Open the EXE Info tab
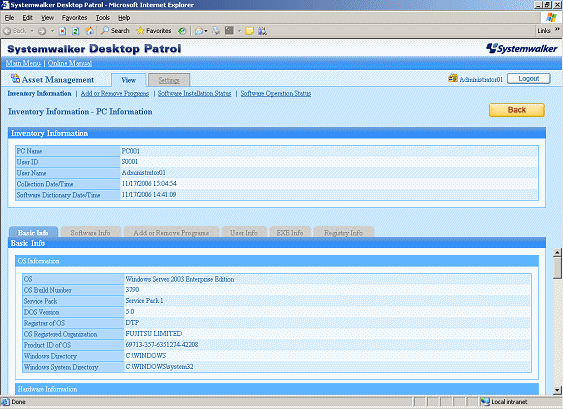The width and height of the screenshot is (563, 409). [290, 232]
